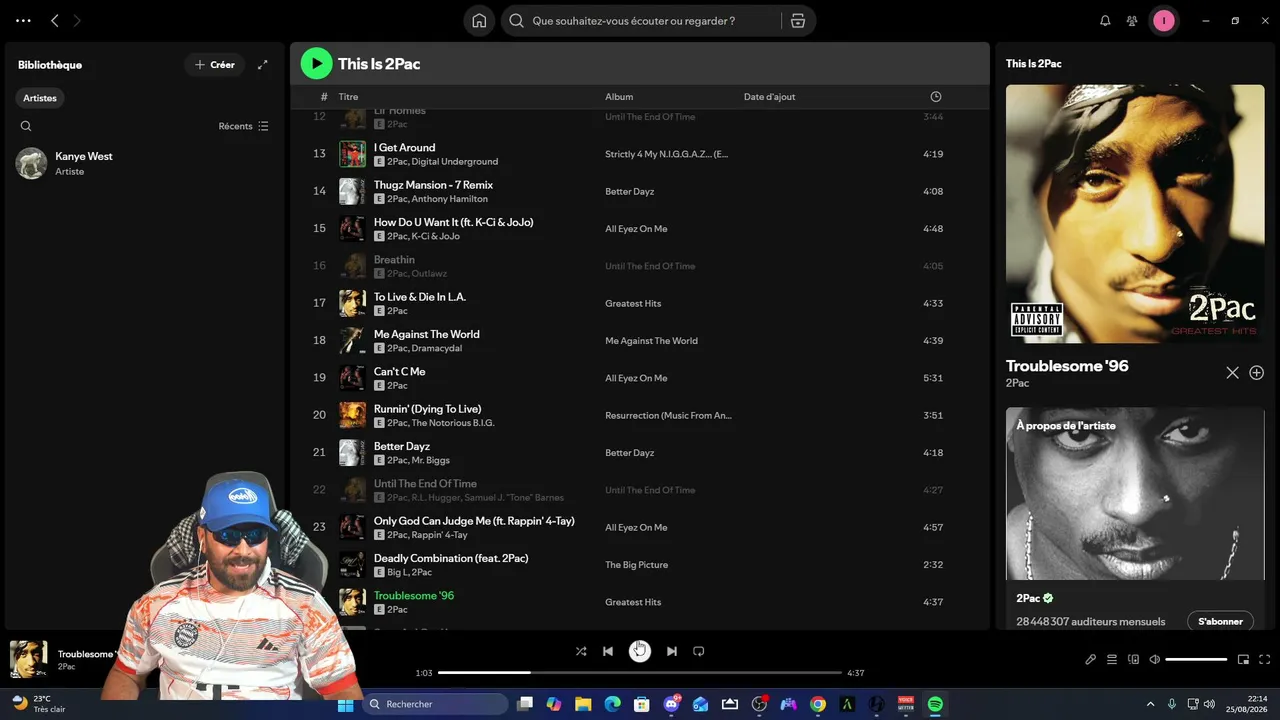Screen dimensions: 1280x720
Task: Click the Windows taskbar Rechercher search box
Action: 435,704
